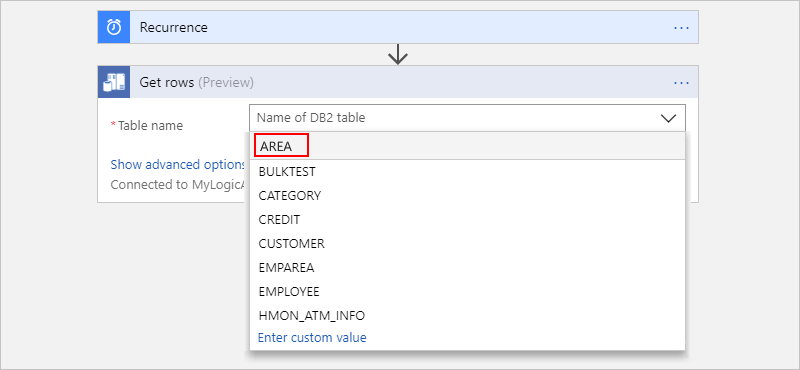The width and height of the screenshot is (800, 370).
Task: Choose CREDIT from the table list
Action: click(467, 219)
